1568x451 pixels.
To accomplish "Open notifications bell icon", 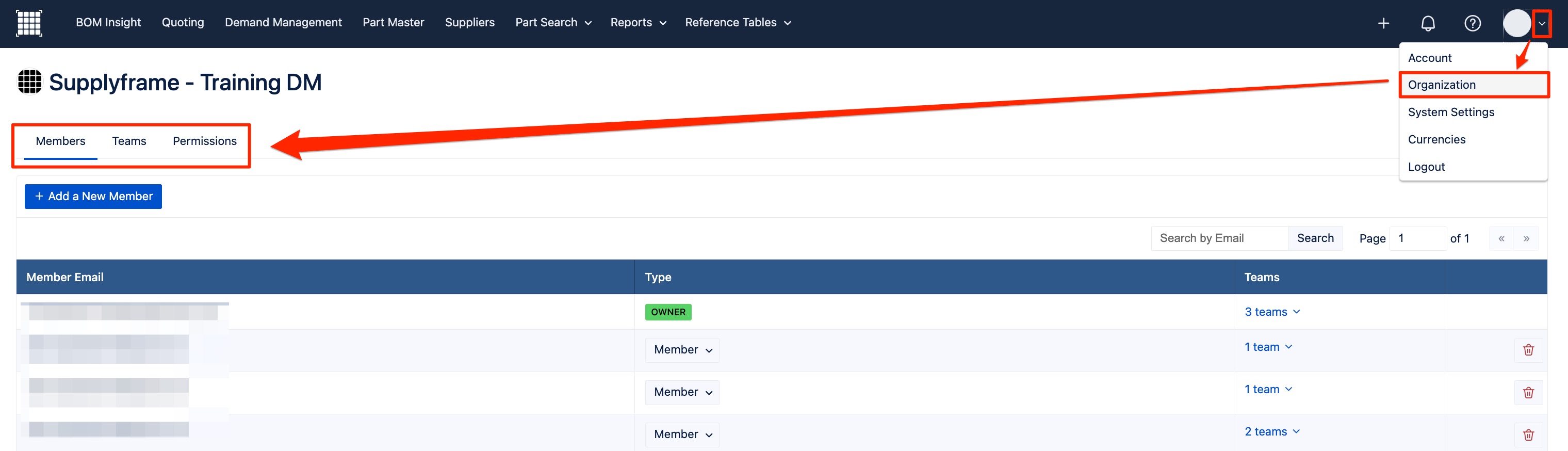I will pyautogui.click(x=1427, y=23).
